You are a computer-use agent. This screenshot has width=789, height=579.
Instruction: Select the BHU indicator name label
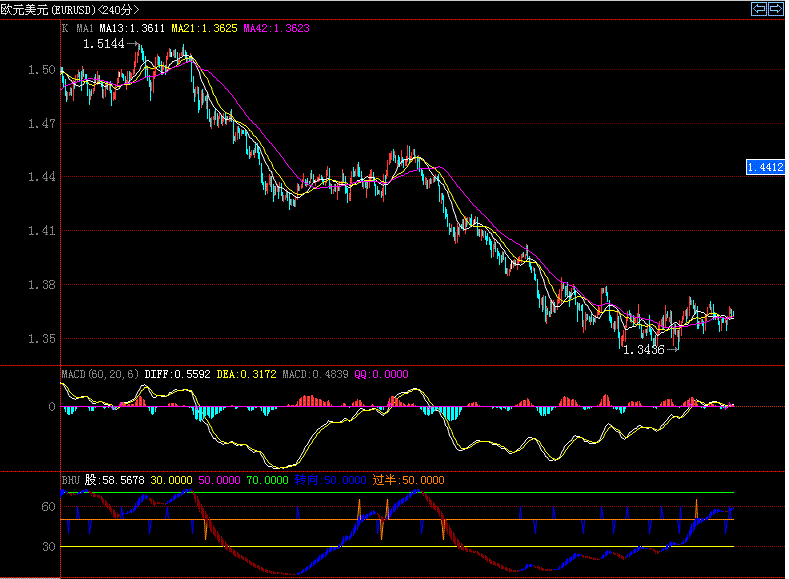(x=72, y=480)
